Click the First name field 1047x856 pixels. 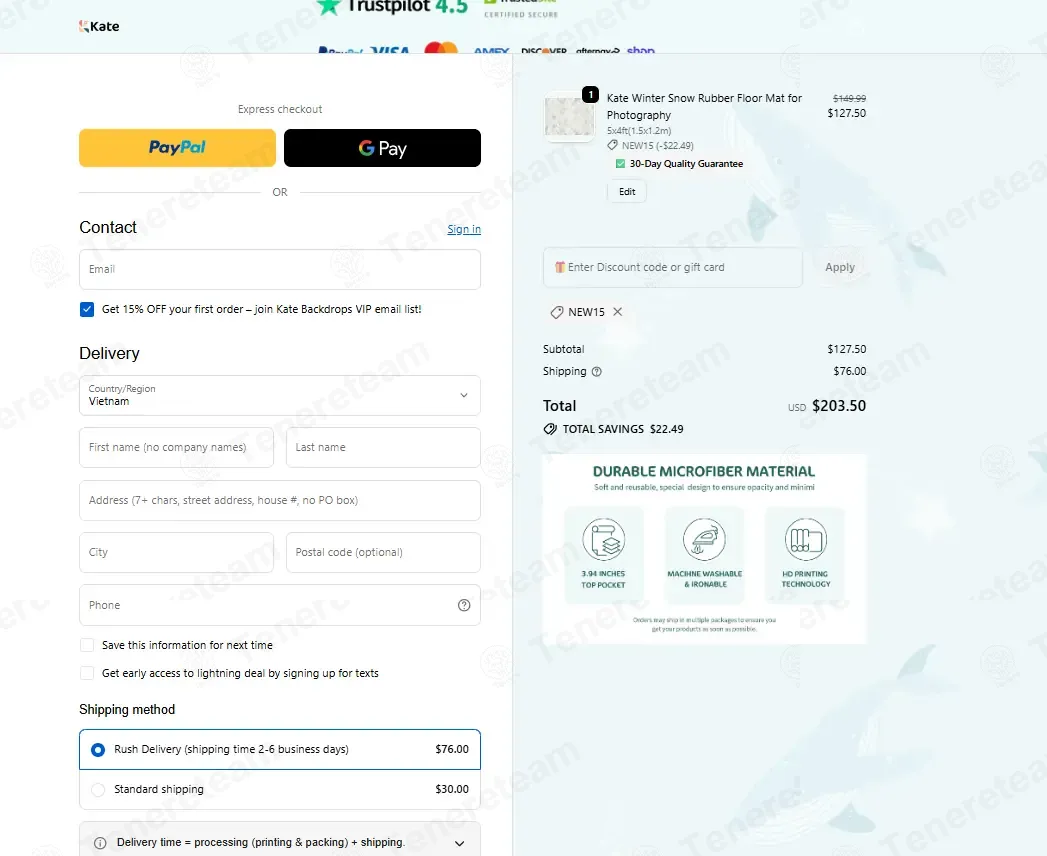[x=176, y=447]
